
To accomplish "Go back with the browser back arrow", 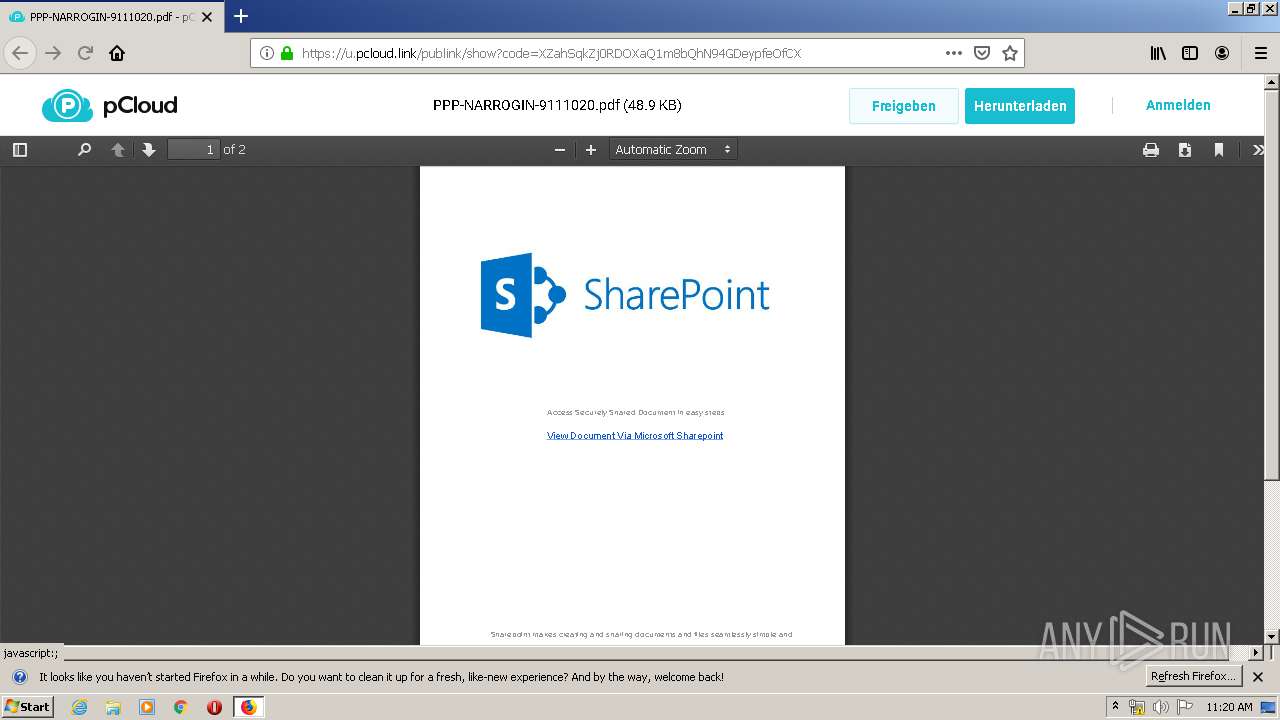I will point(20,53).
